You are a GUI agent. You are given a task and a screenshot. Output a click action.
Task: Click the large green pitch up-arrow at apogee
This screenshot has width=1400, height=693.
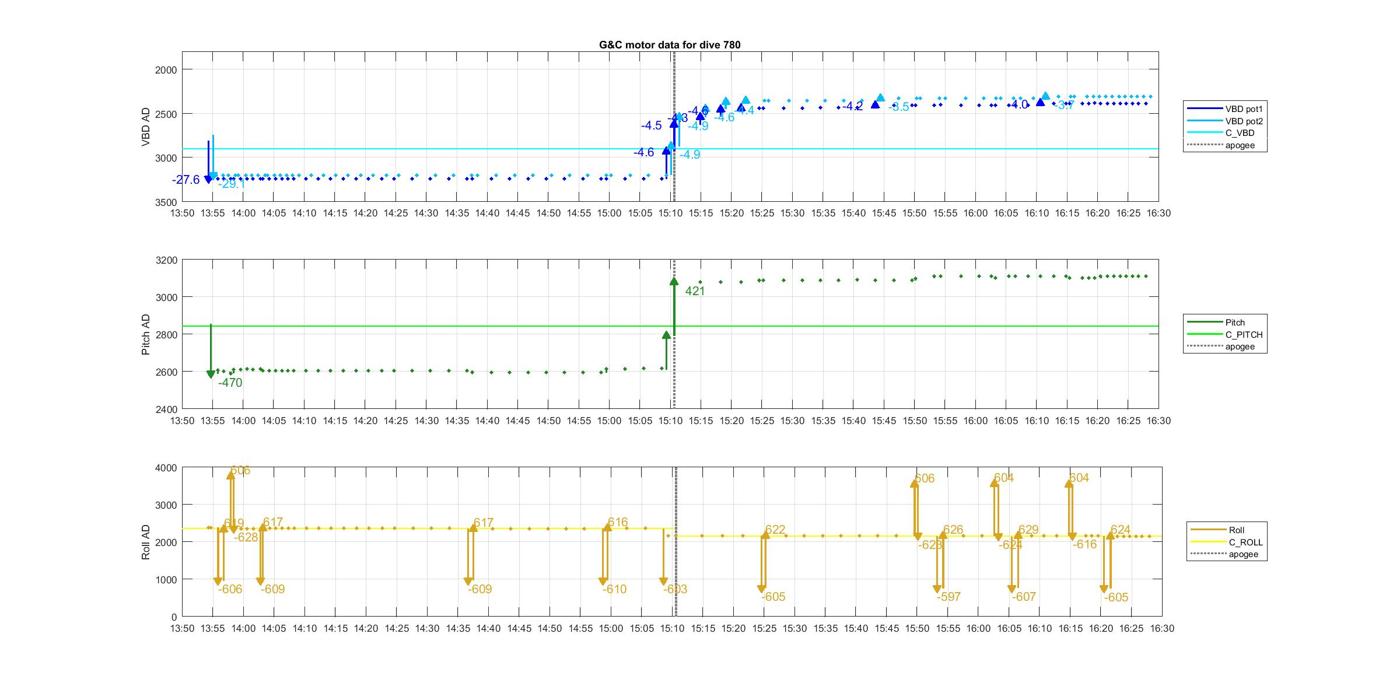point(674,306)
